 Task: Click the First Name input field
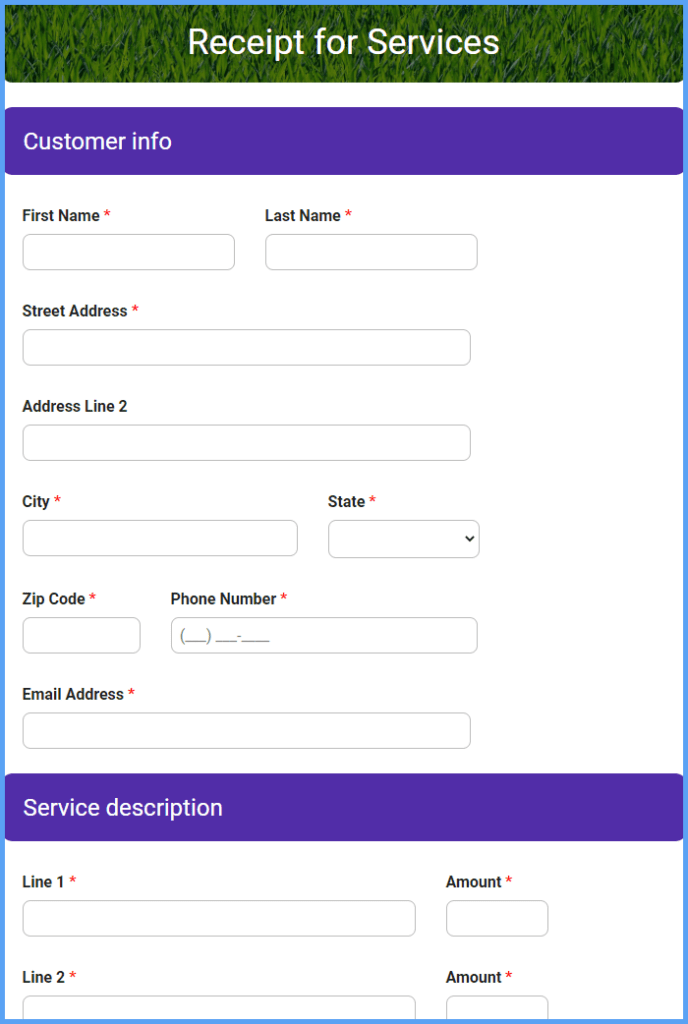(x=128, y=252)
